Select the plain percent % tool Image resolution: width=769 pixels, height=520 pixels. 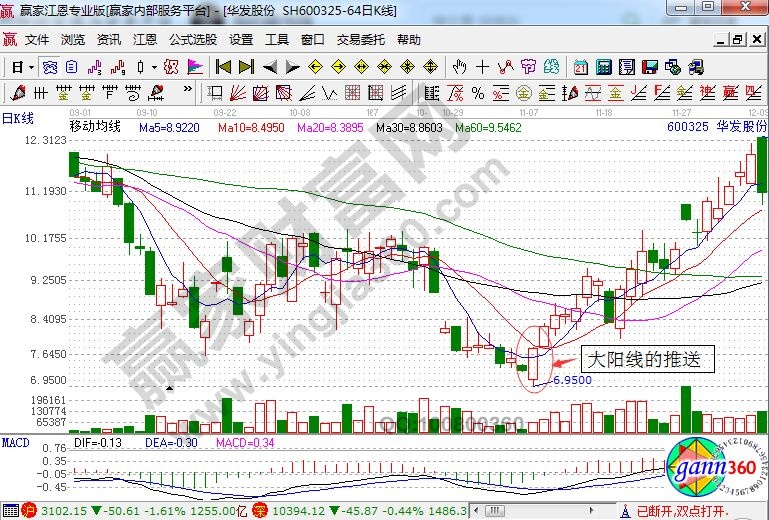[478, 93]
